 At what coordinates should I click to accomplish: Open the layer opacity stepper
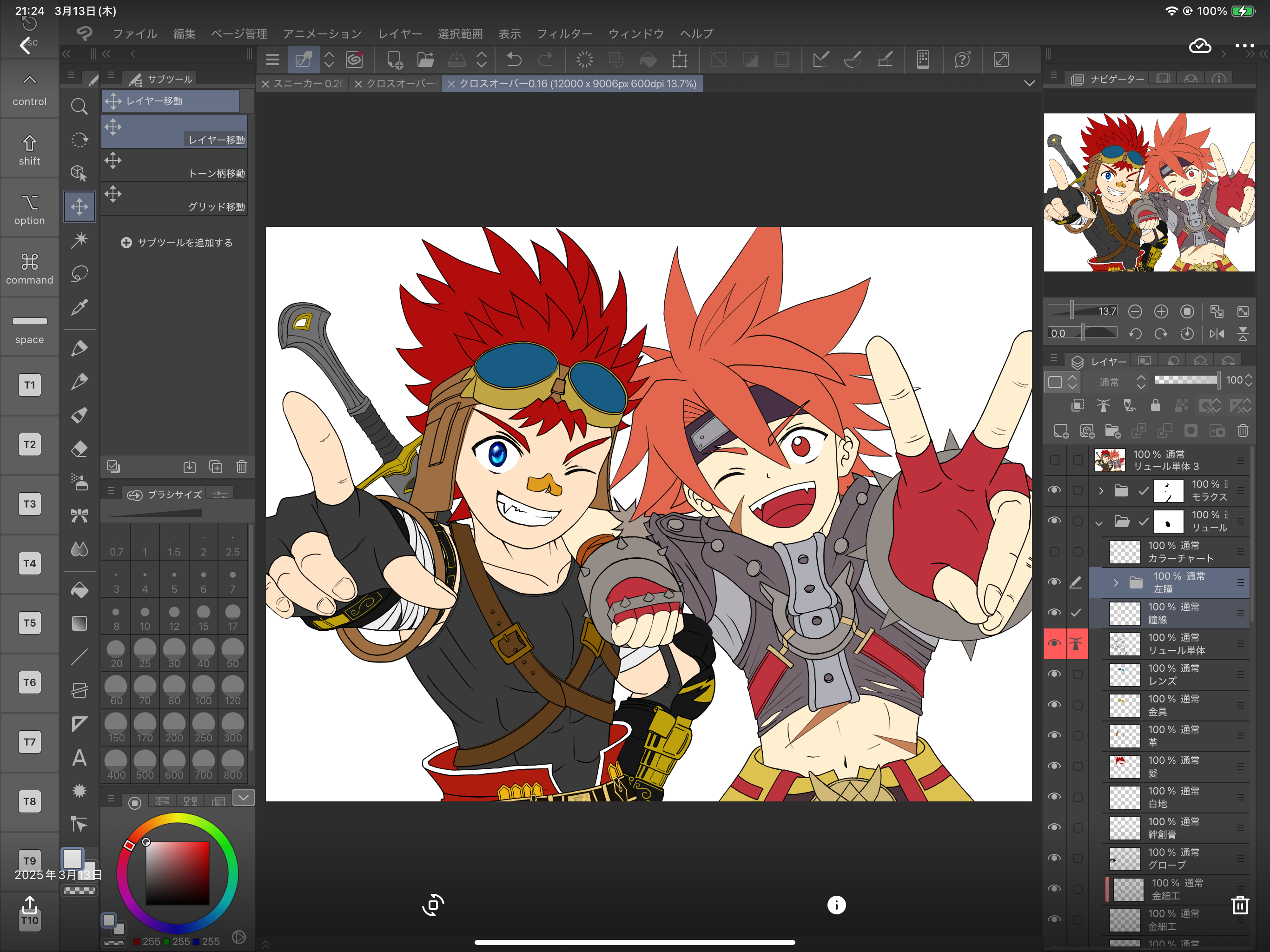click(x=1248, y=380)
